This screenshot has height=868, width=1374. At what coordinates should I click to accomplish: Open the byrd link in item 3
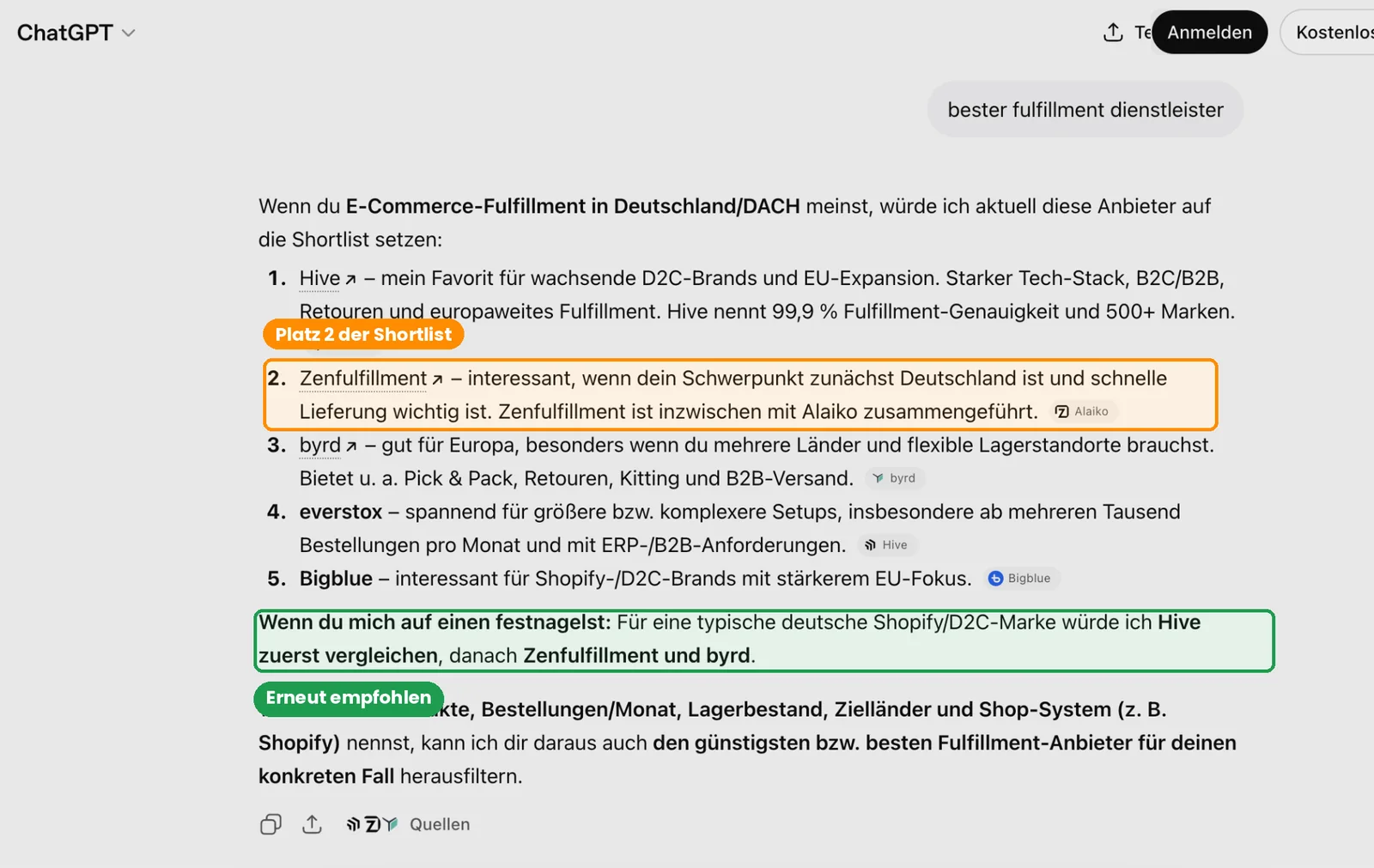click(x=319, y=446)
